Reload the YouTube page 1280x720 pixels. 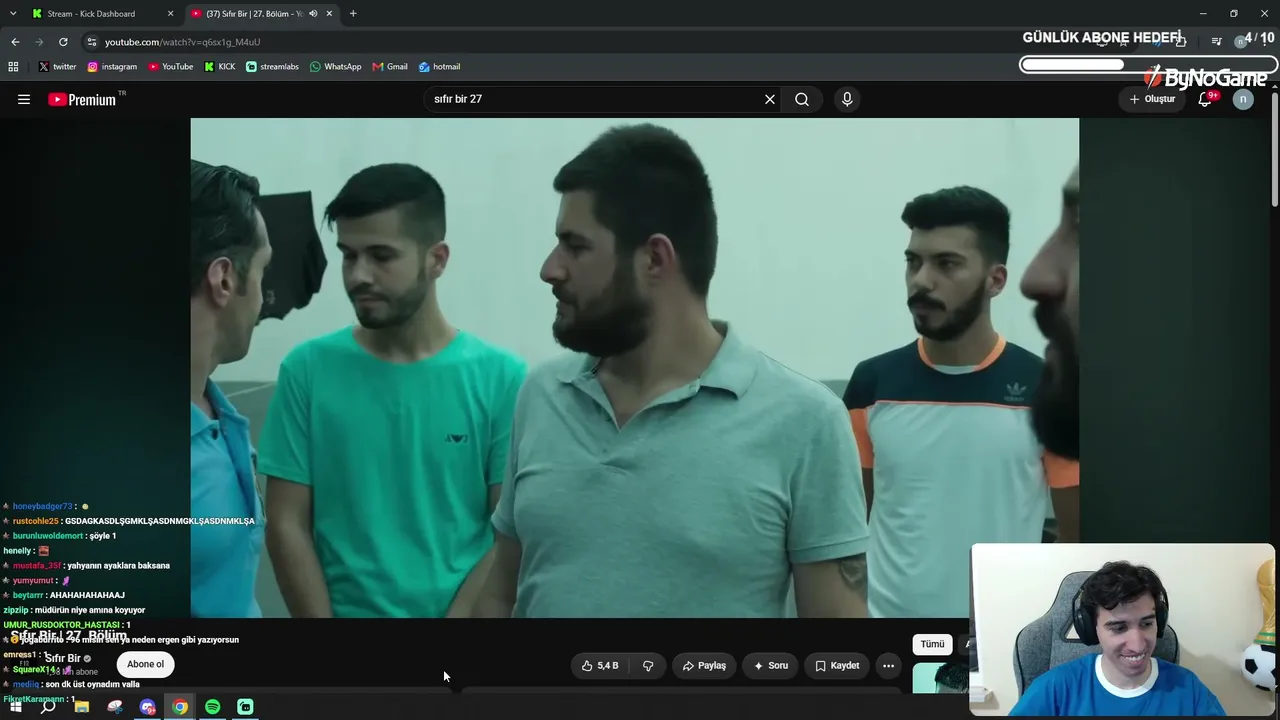63,42
